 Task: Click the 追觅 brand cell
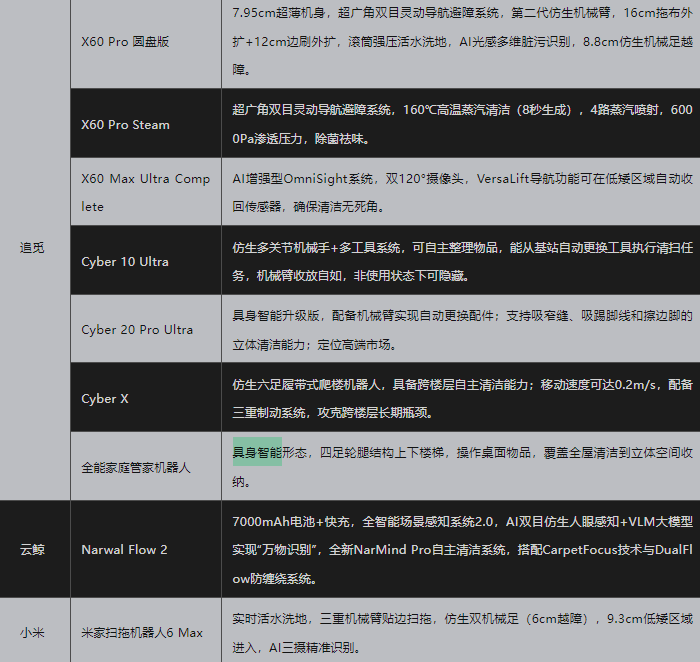click(x=33, y=247)
